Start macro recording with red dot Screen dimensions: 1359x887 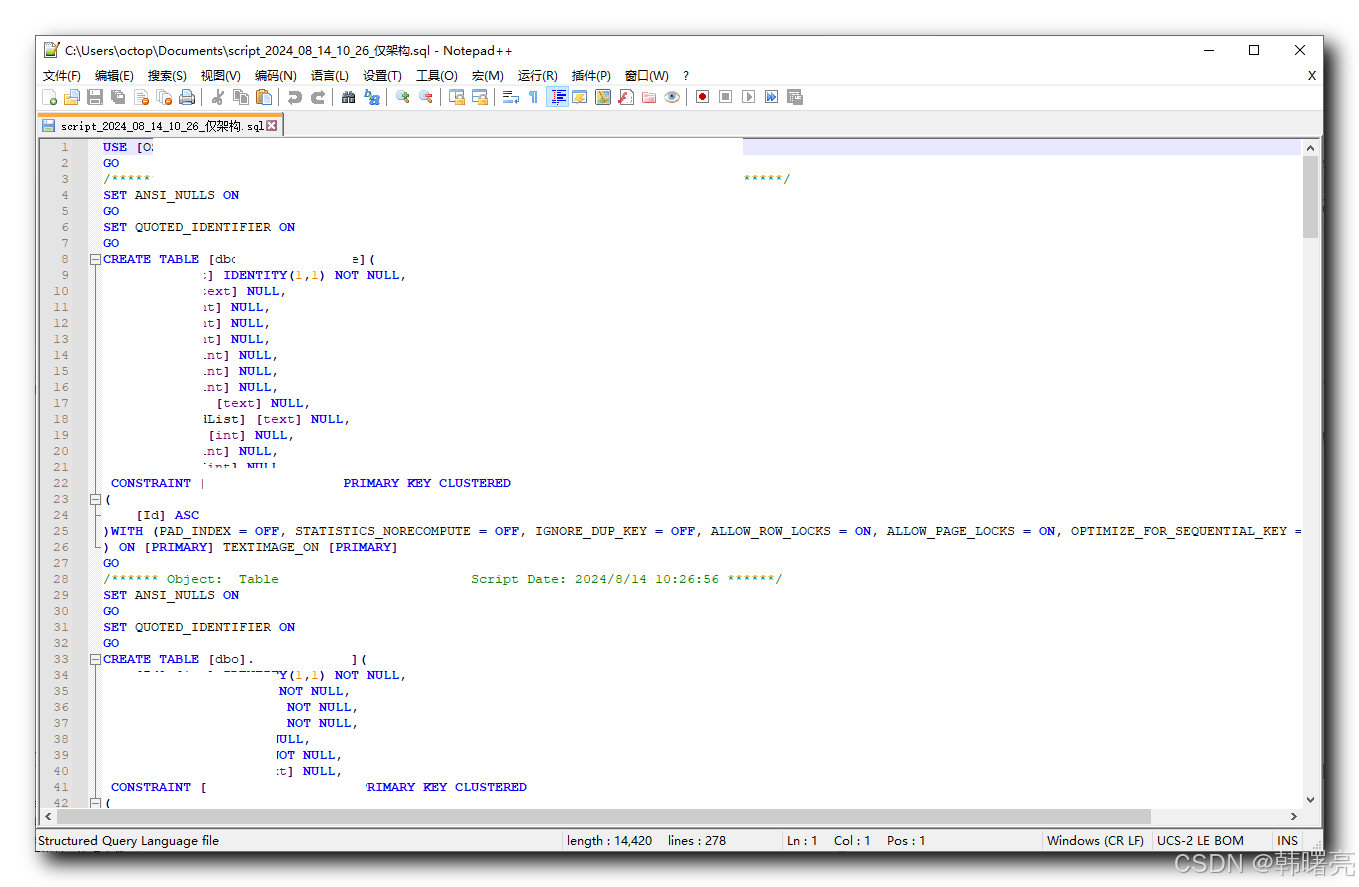(x=702, y=97)
